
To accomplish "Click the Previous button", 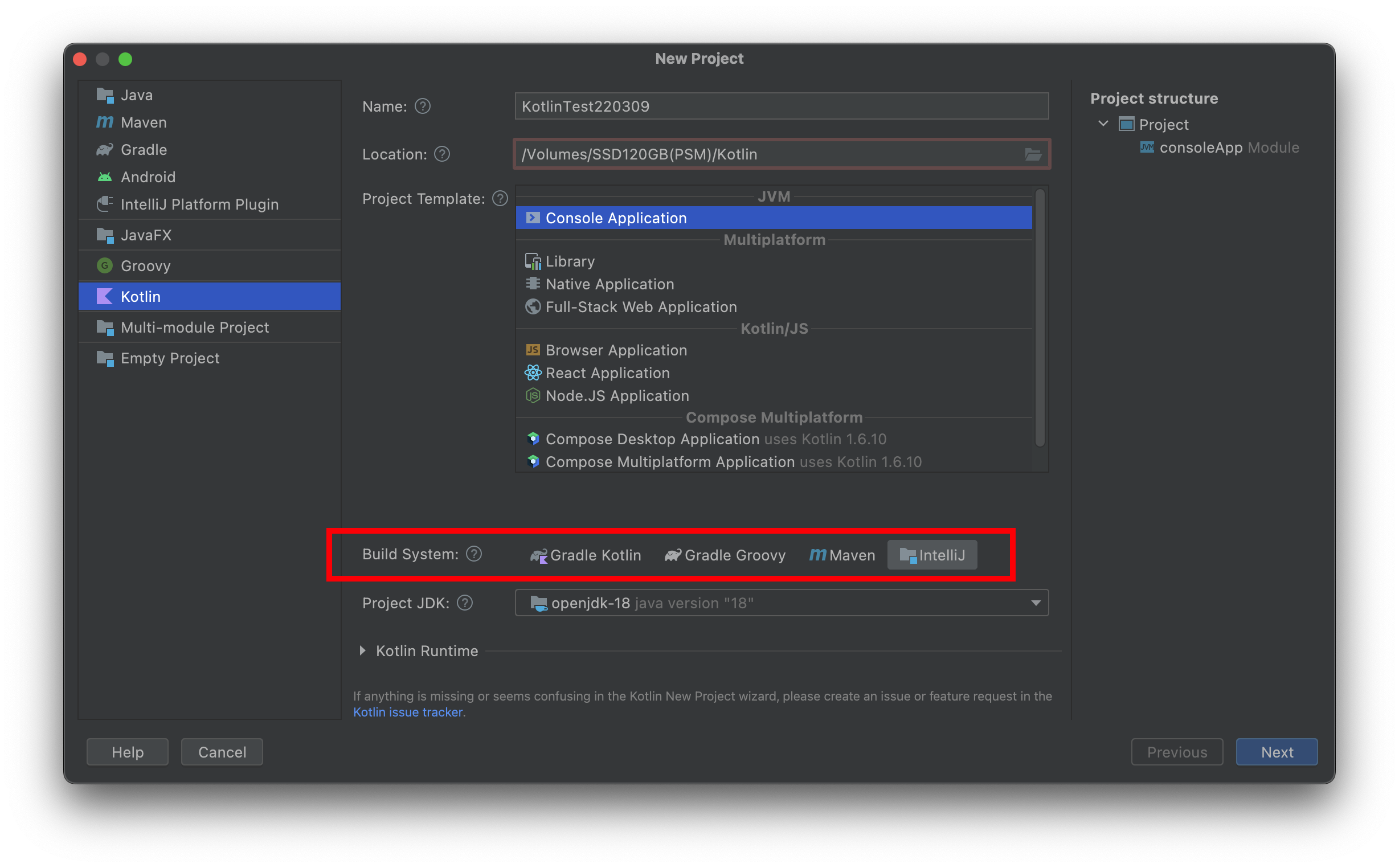I will click(x=1177, y=752).
